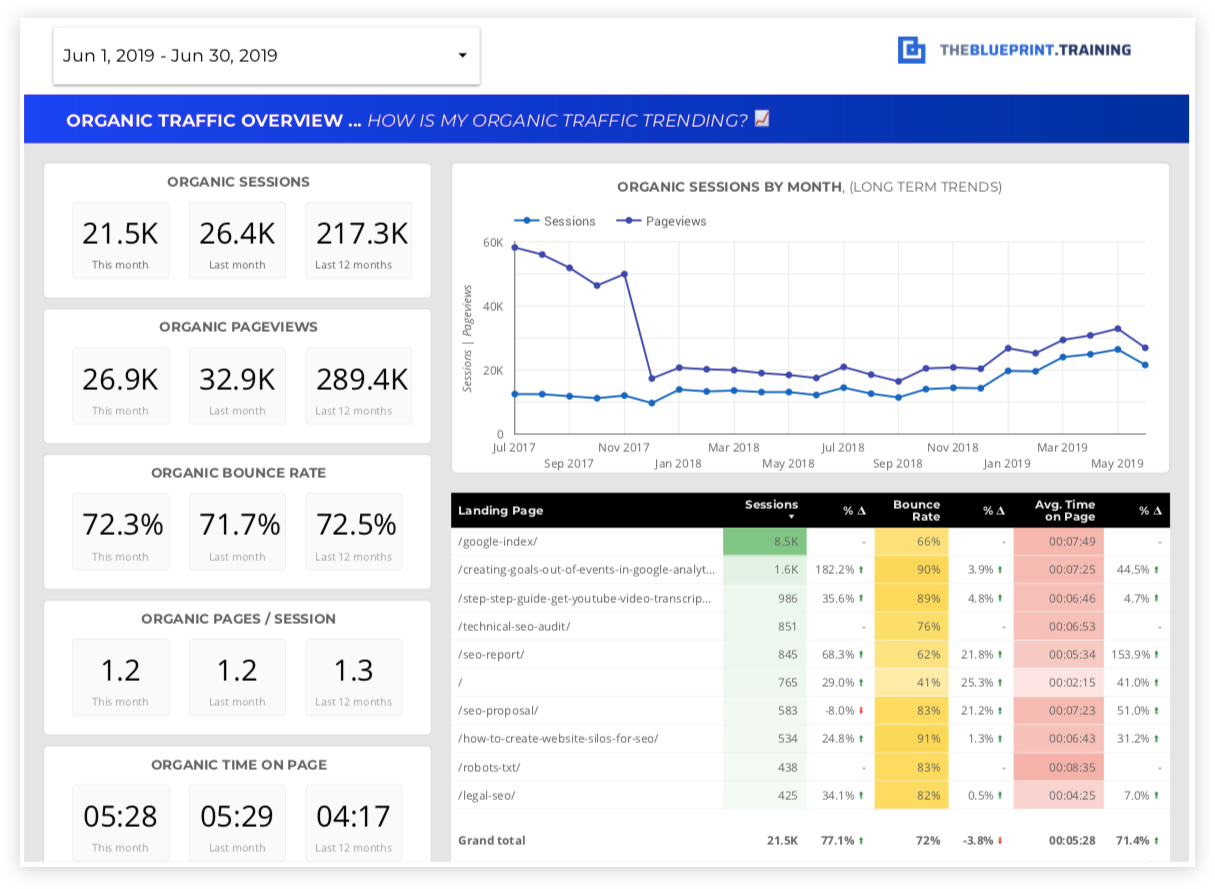The width and height of the screenshot is (1215, 889).
Task: Click the Jun 1, 2019 - Jun 30, 2019 date text
Action: (x=170, y=56)
